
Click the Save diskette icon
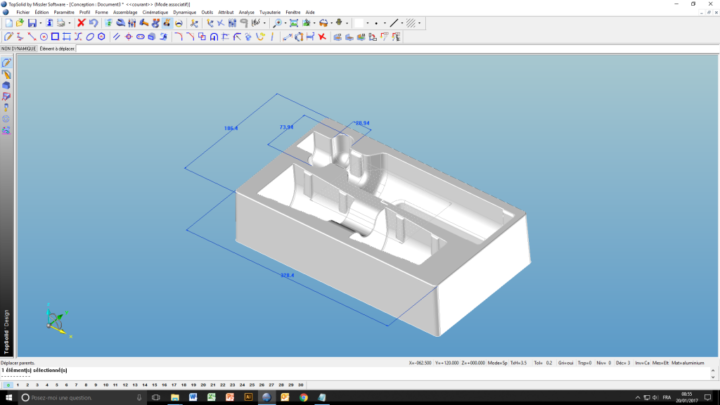pos(32,23)
